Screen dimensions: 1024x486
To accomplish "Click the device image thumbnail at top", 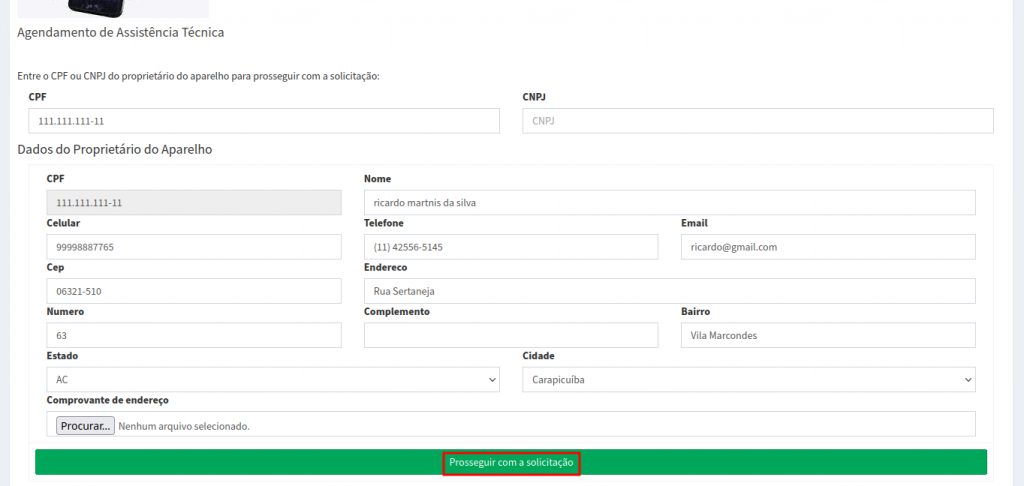I will pos(112,8).
